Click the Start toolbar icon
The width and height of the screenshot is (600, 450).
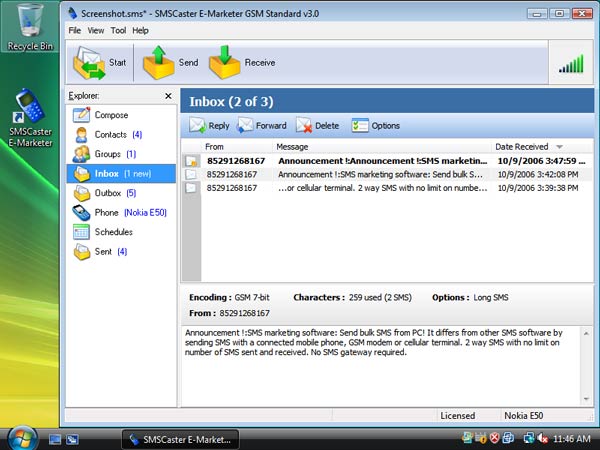point(89,63)
